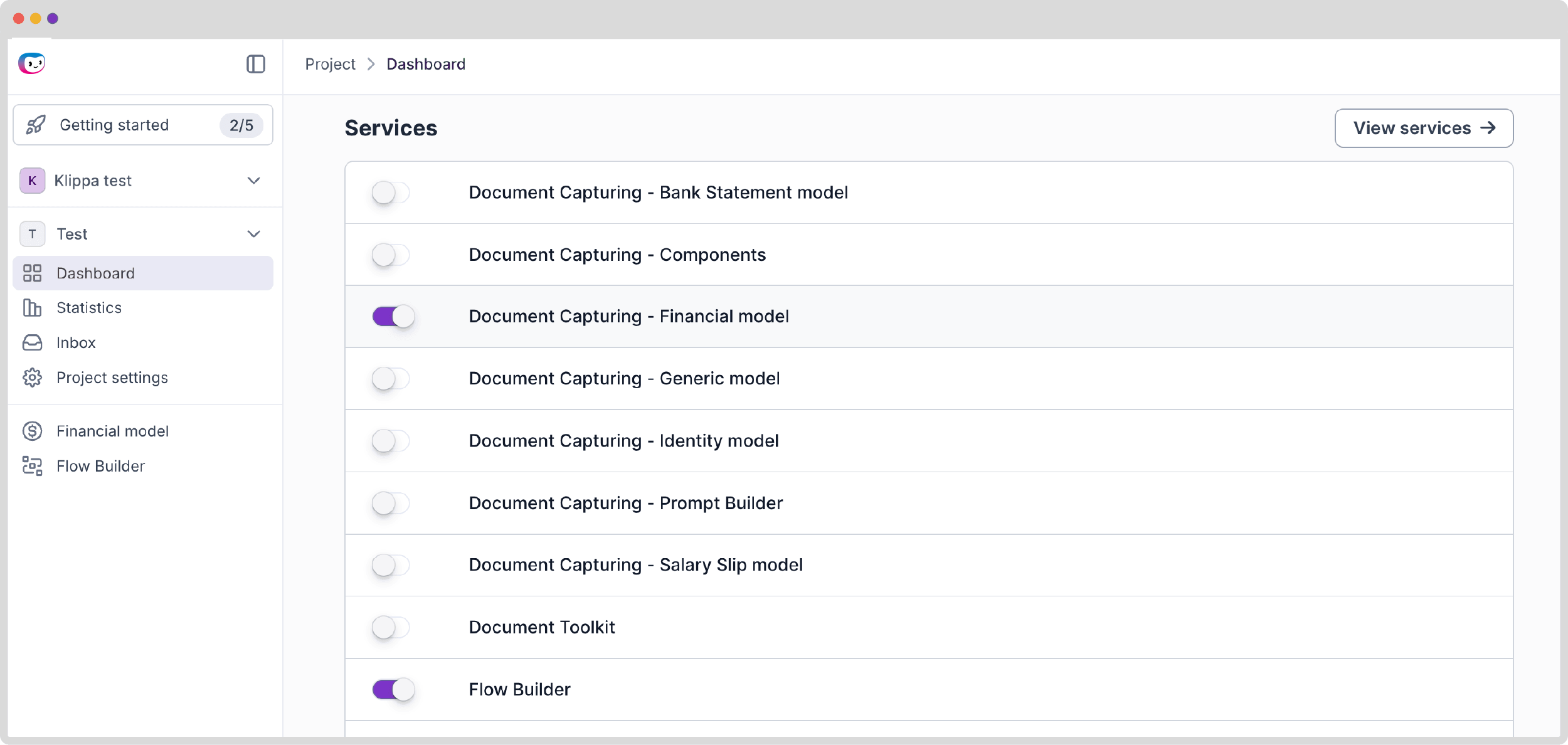Click 'Document Capturing - Salary Slip model' label
The image size is (1568, 745).
click(x=635, y=564)
